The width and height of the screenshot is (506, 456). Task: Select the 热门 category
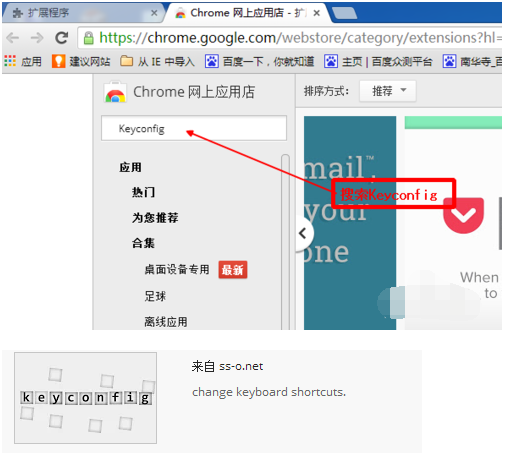point(143,192)
